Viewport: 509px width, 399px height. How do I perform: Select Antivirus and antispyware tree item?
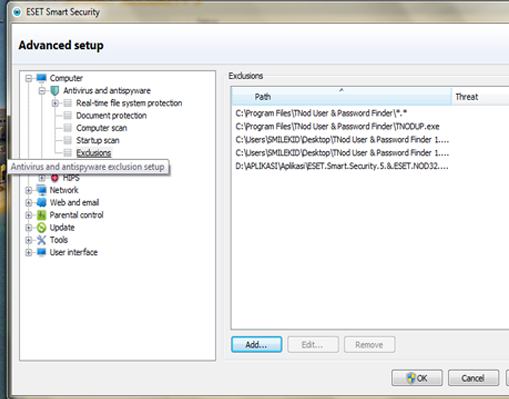coord(107,91)
